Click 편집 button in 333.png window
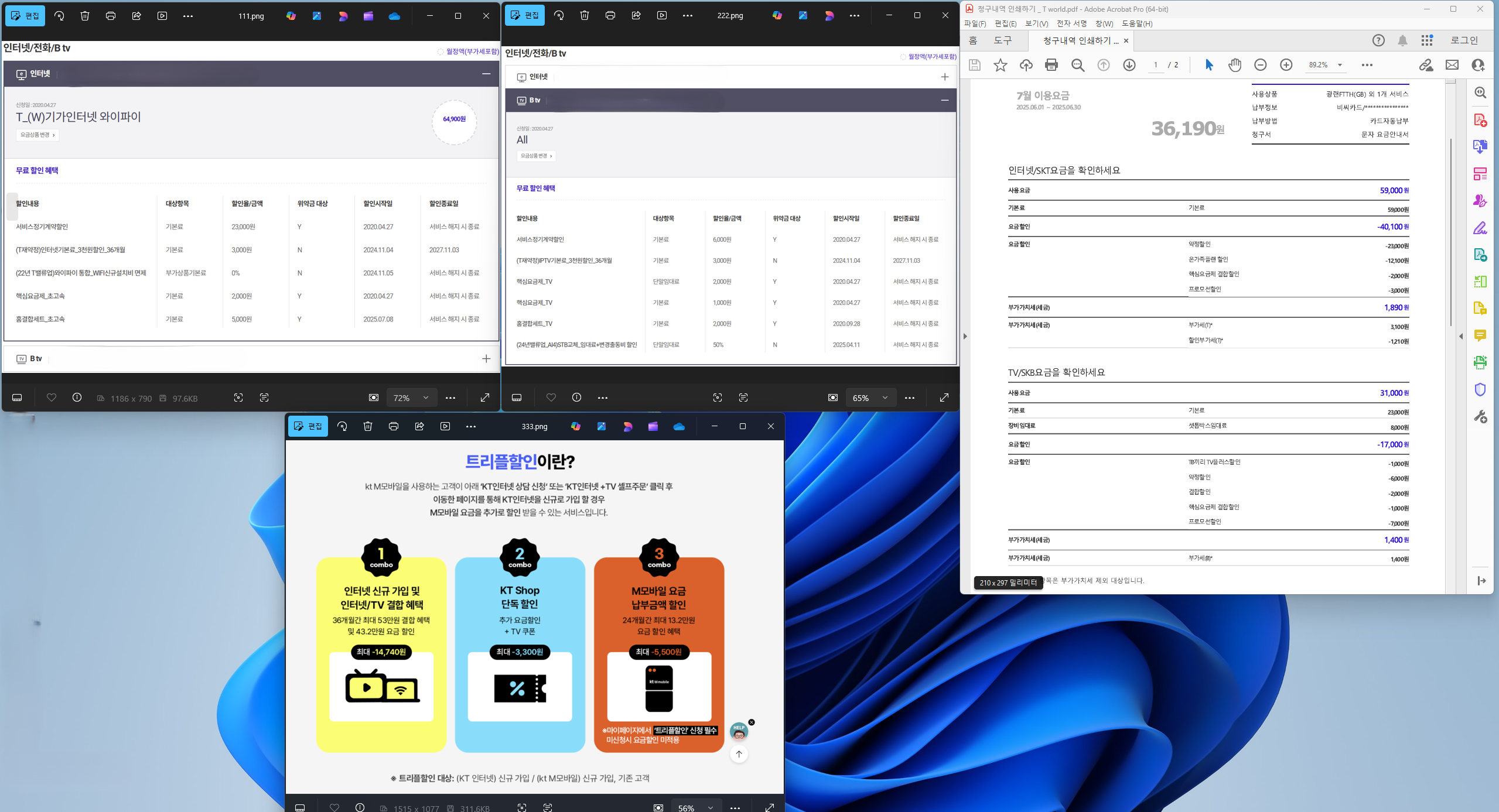 (x=308, y=426)
